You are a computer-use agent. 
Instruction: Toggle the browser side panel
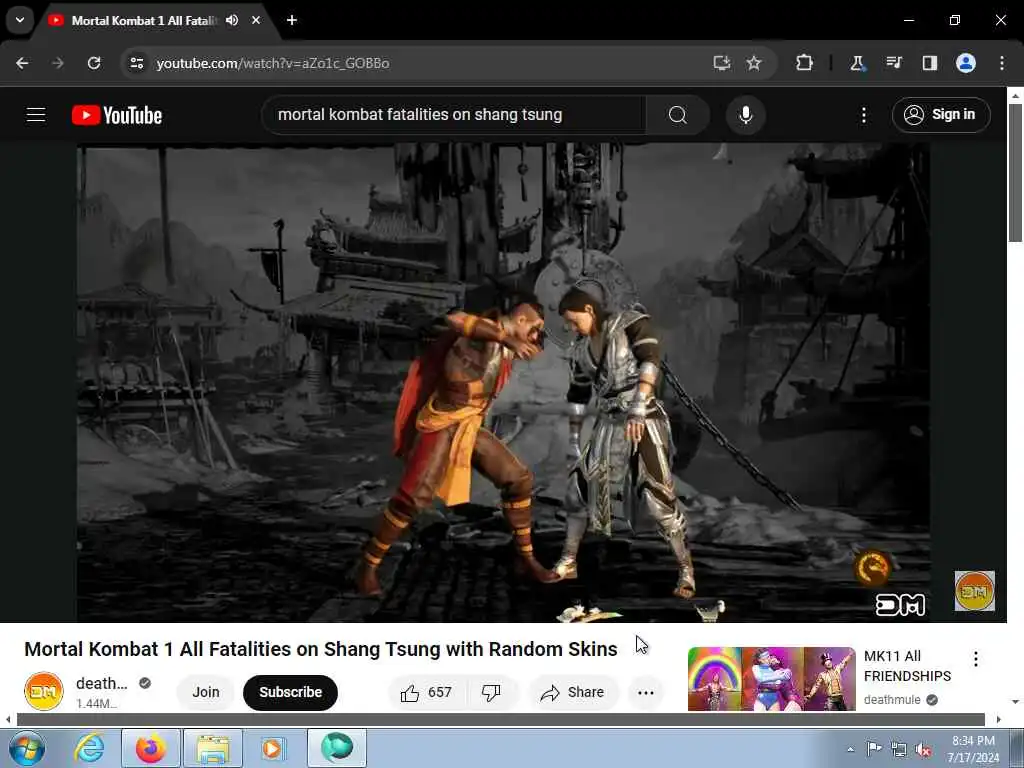pos(930,63)
